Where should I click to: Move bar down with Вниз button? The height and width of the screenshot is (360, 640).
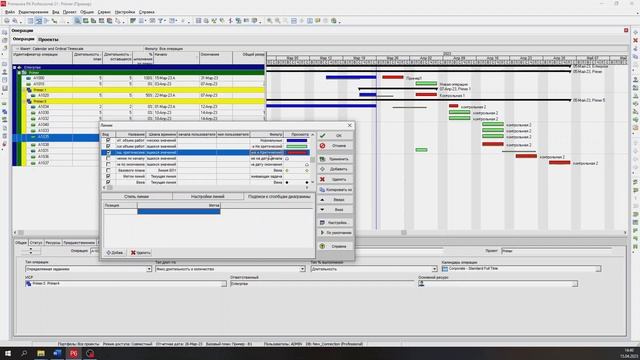pos(335,210)
